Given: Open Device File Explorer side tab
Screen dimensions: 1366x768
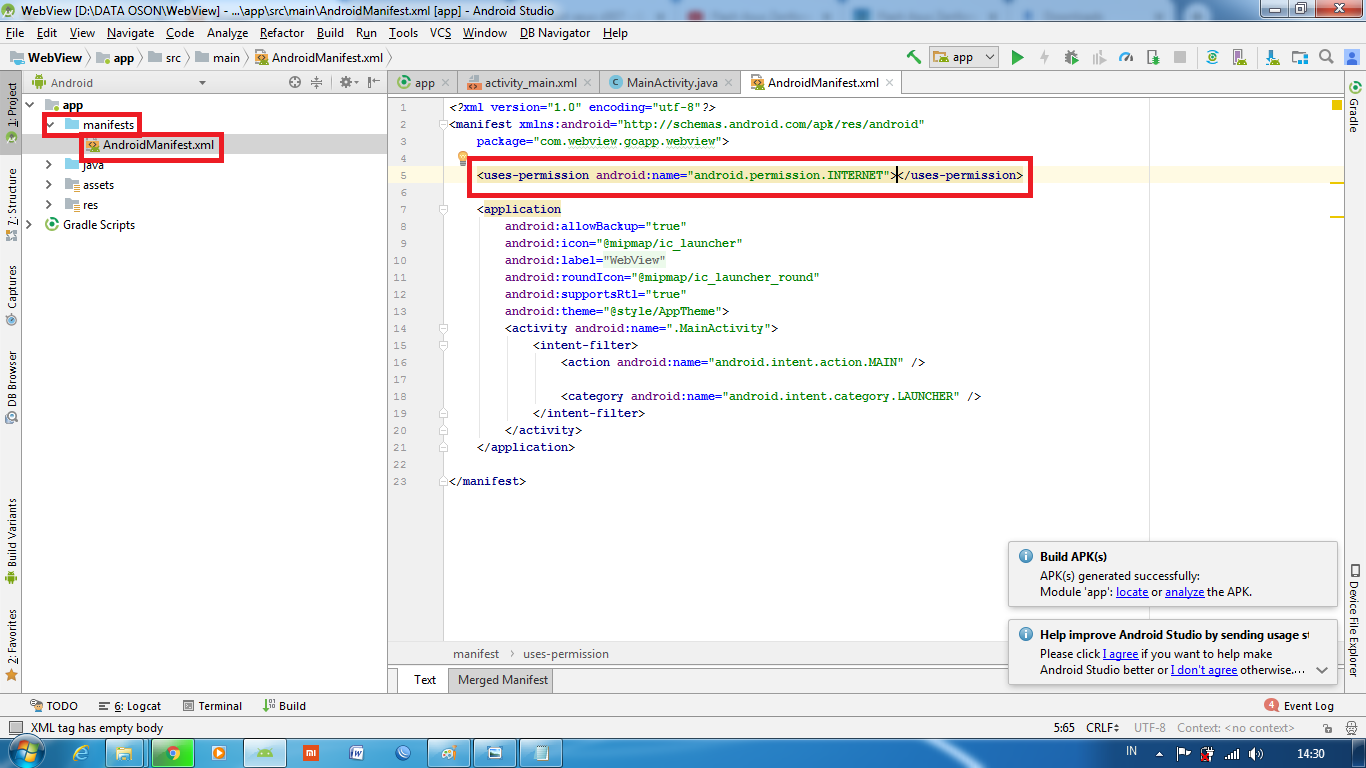Looking at the screenshot, I should pyautogui.click(x=1354, y=620).
